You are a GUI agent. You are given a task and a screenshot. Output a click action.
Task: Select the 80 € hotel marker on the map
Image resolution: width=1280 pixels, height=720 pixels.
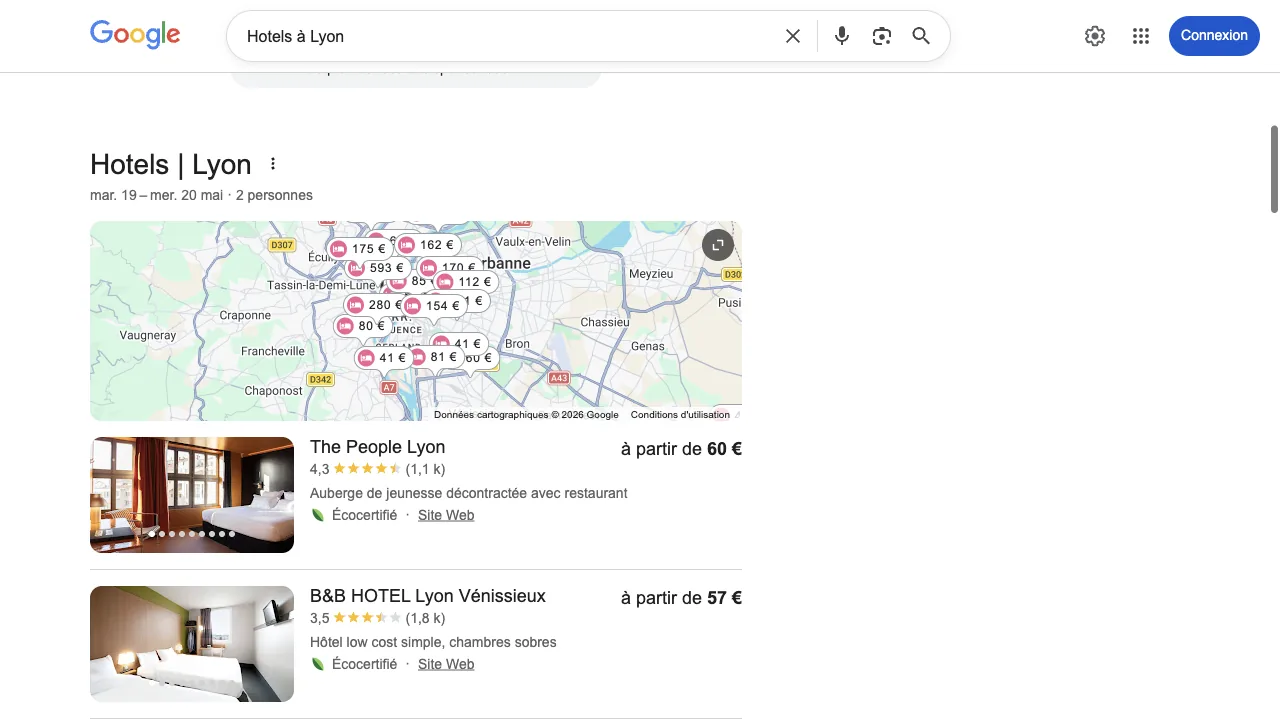tap(362, 326)
